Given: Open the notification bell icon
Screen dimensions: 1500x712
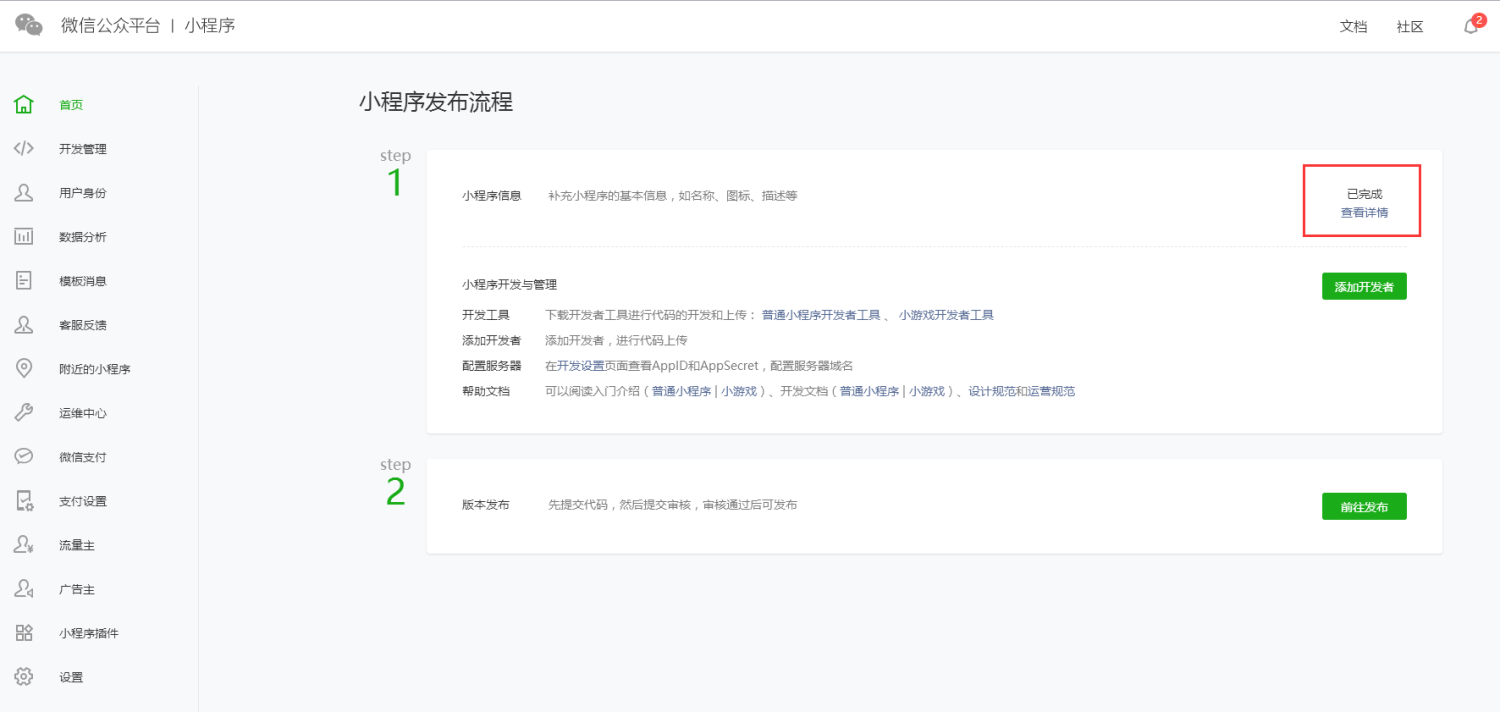Looking at the screenshot, I should click(1470, 27).
